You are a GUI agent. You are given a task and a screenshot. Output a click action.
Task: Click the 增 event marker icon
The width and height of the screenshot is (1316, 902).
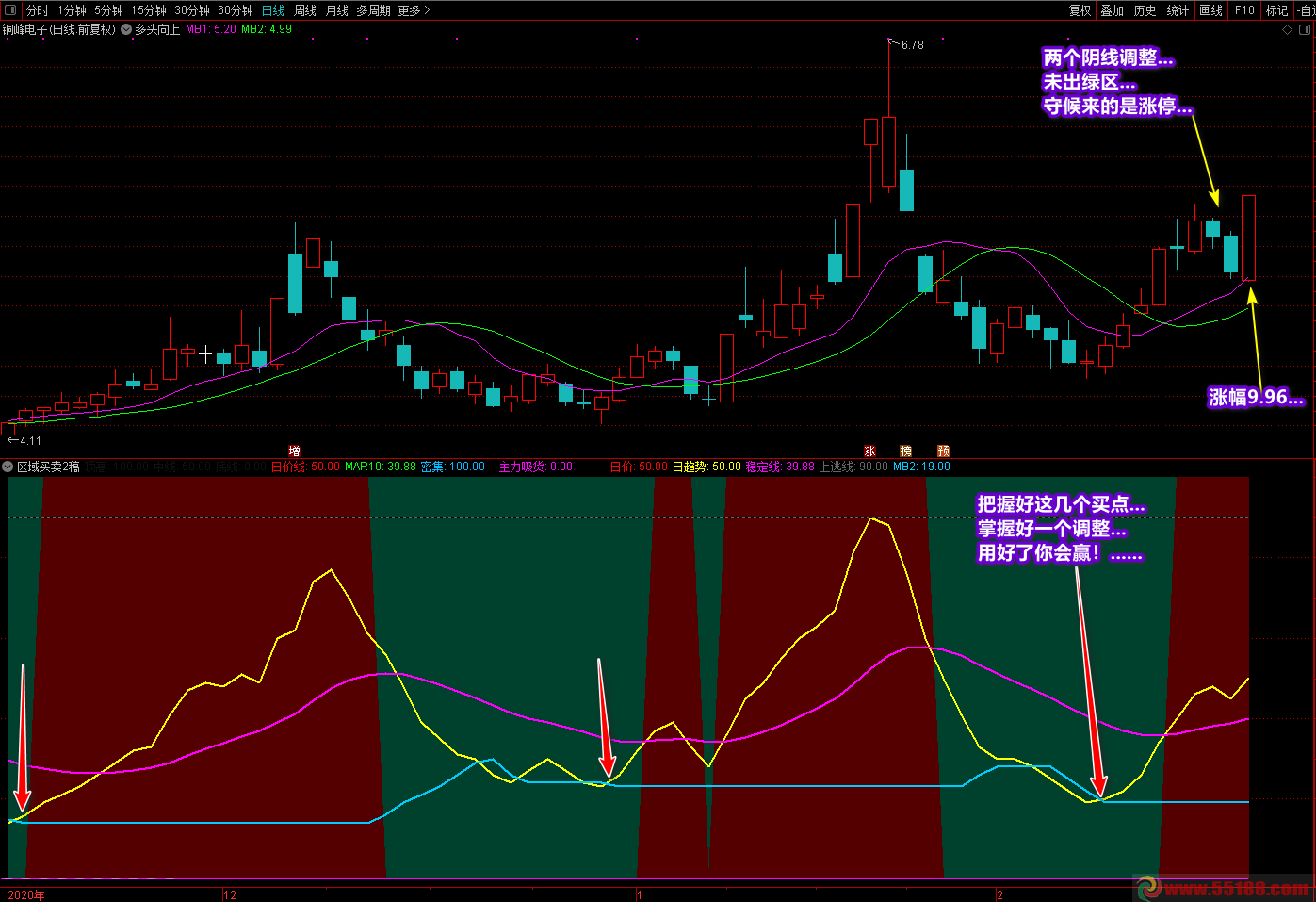(x=294, y=451)
